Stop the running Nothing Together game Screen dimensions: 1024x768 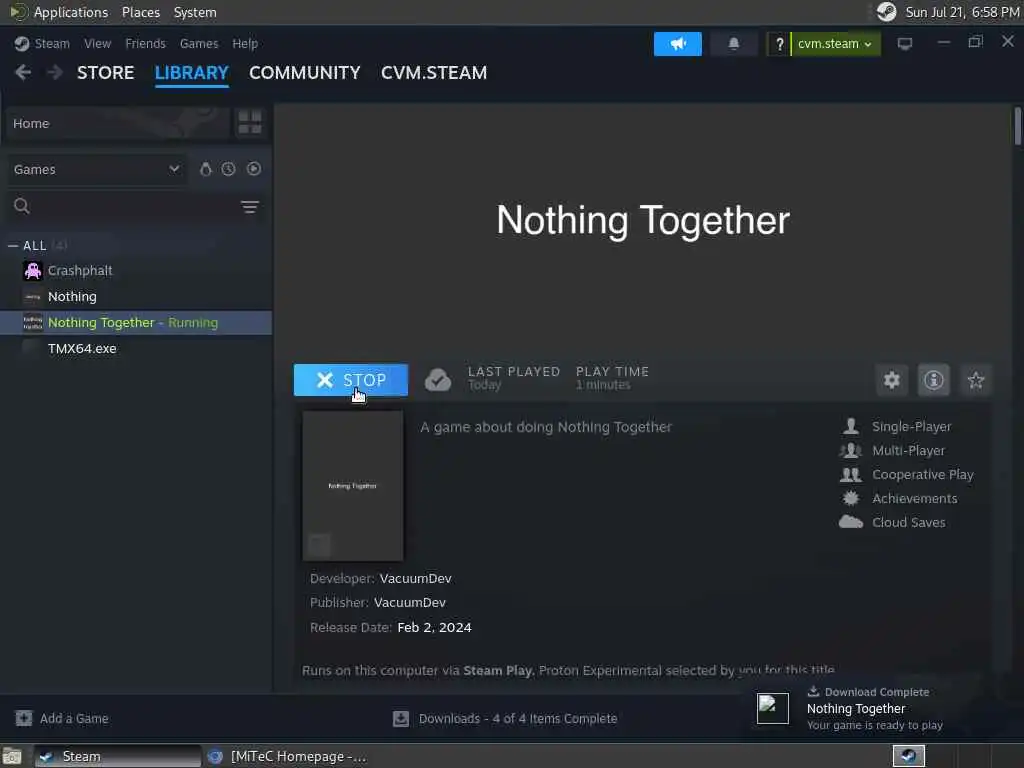351,380
